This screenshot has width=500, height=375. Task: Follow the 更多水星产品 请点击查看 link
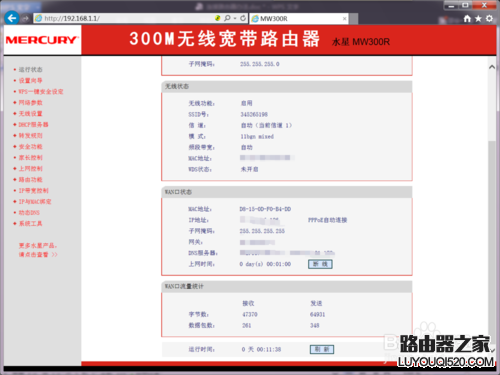38,250
